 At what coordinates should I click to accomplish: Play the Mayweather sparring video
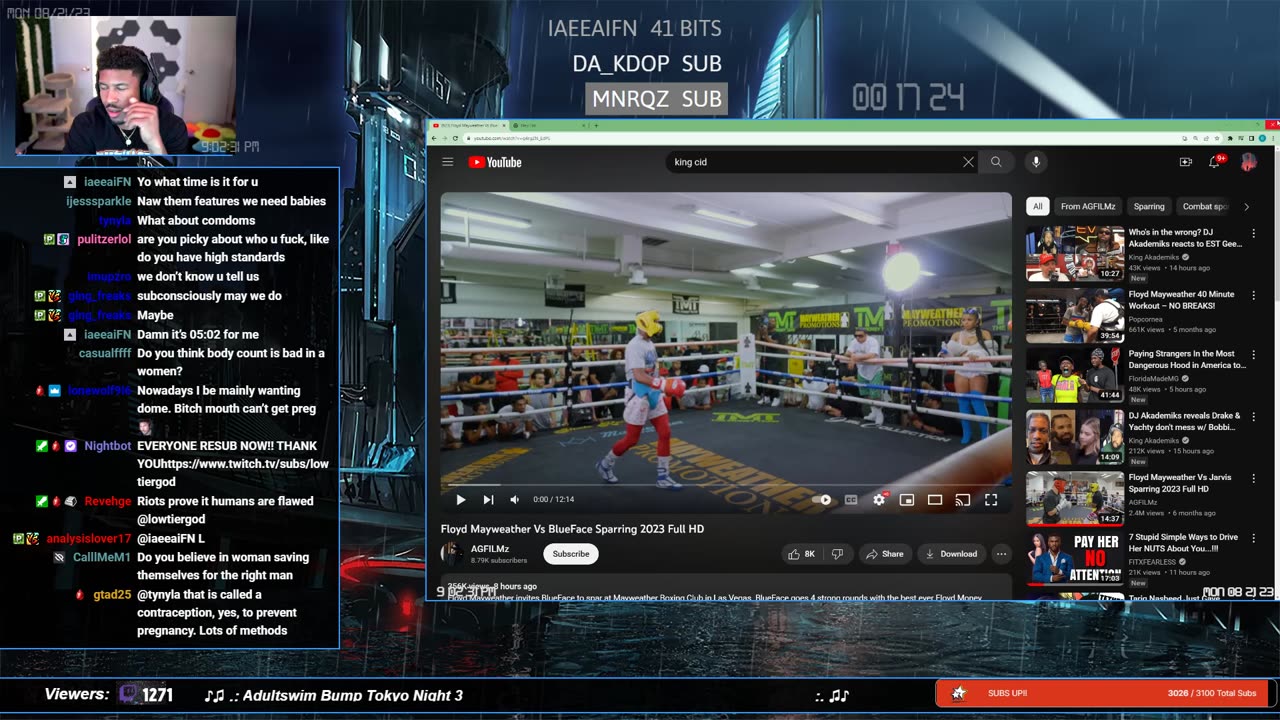461,500
